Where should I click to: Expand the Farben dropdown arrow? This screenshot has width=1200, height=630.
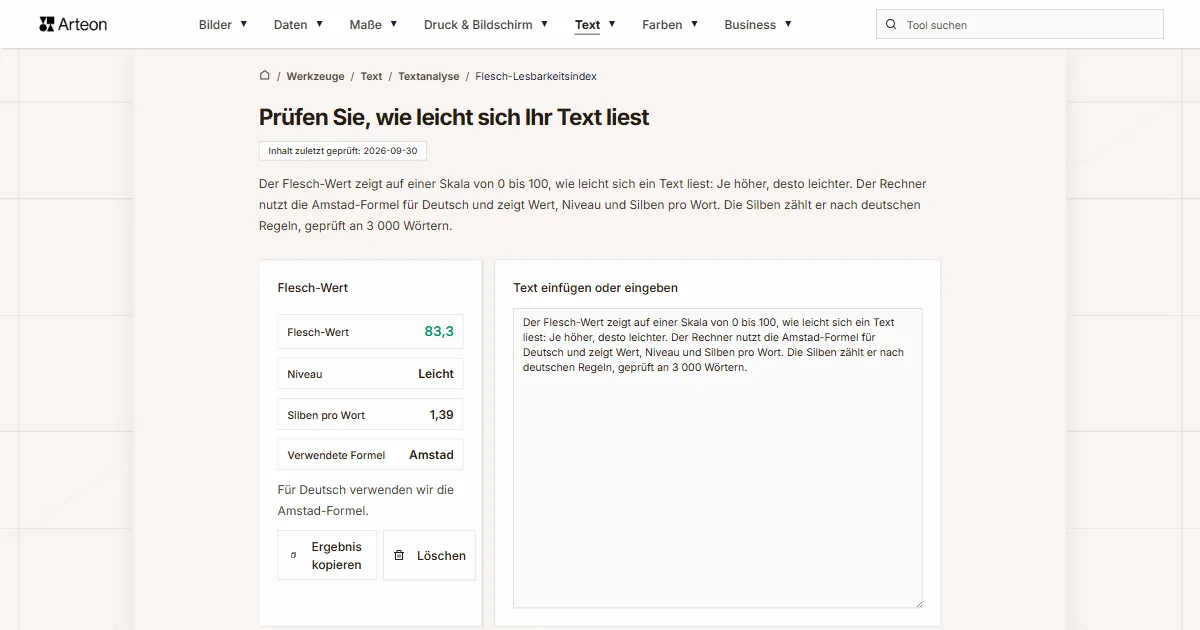[x=694, y=24]
